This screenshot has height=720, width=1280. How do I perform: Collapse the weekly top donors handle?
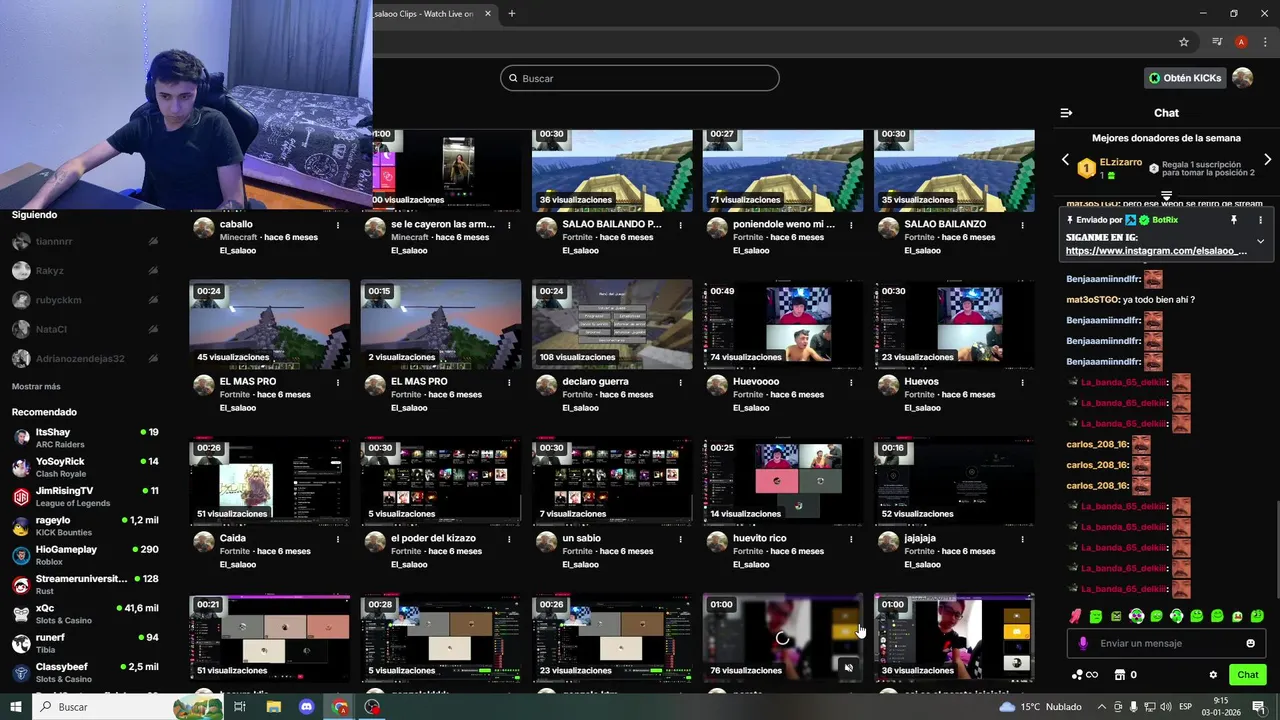pos(1166,196)
